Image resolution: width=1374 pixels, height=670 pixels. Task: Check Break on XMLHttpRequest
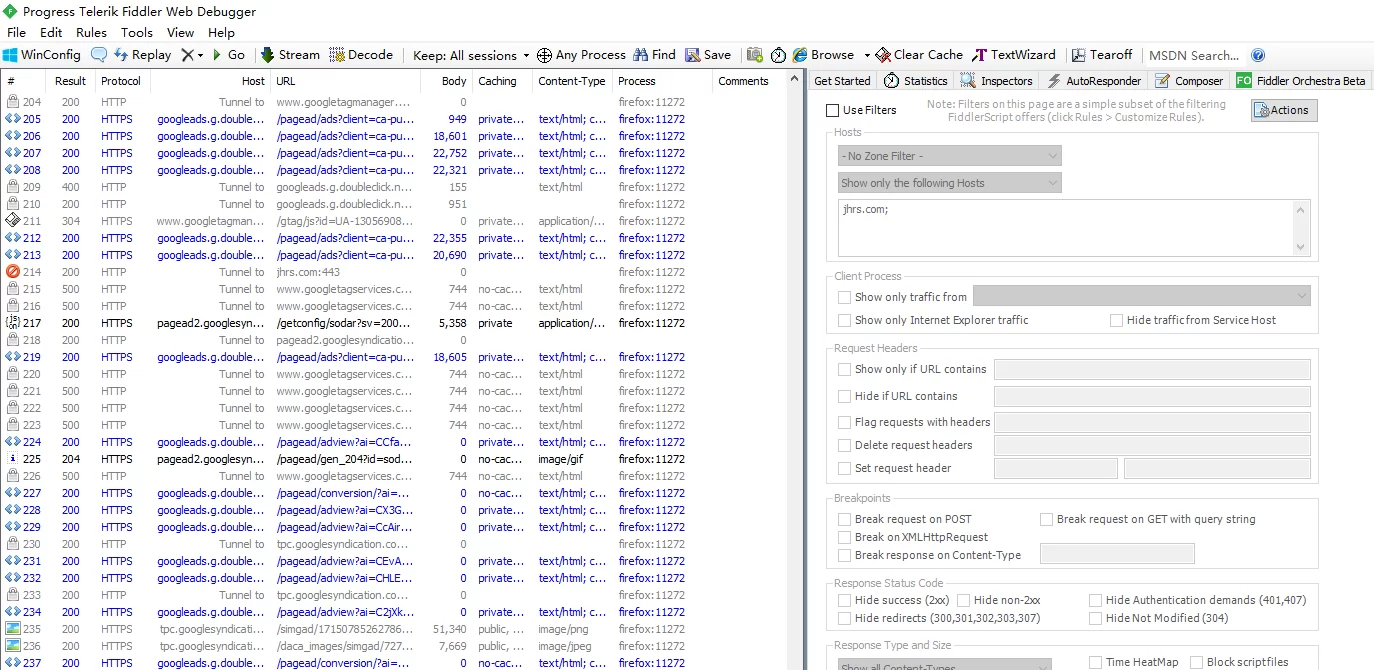point(845,538)
